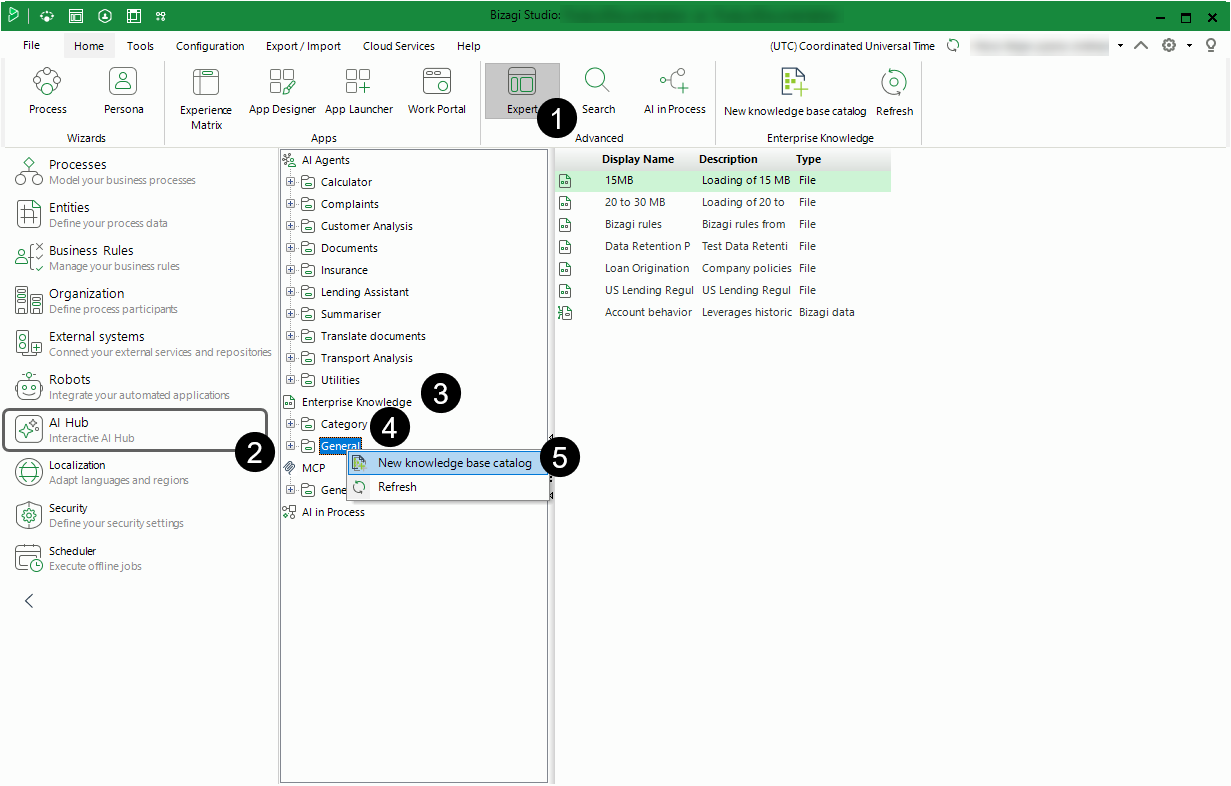Open the Process wizard
This screenshot has height=786, width=1231.
(x=47, y=92)
